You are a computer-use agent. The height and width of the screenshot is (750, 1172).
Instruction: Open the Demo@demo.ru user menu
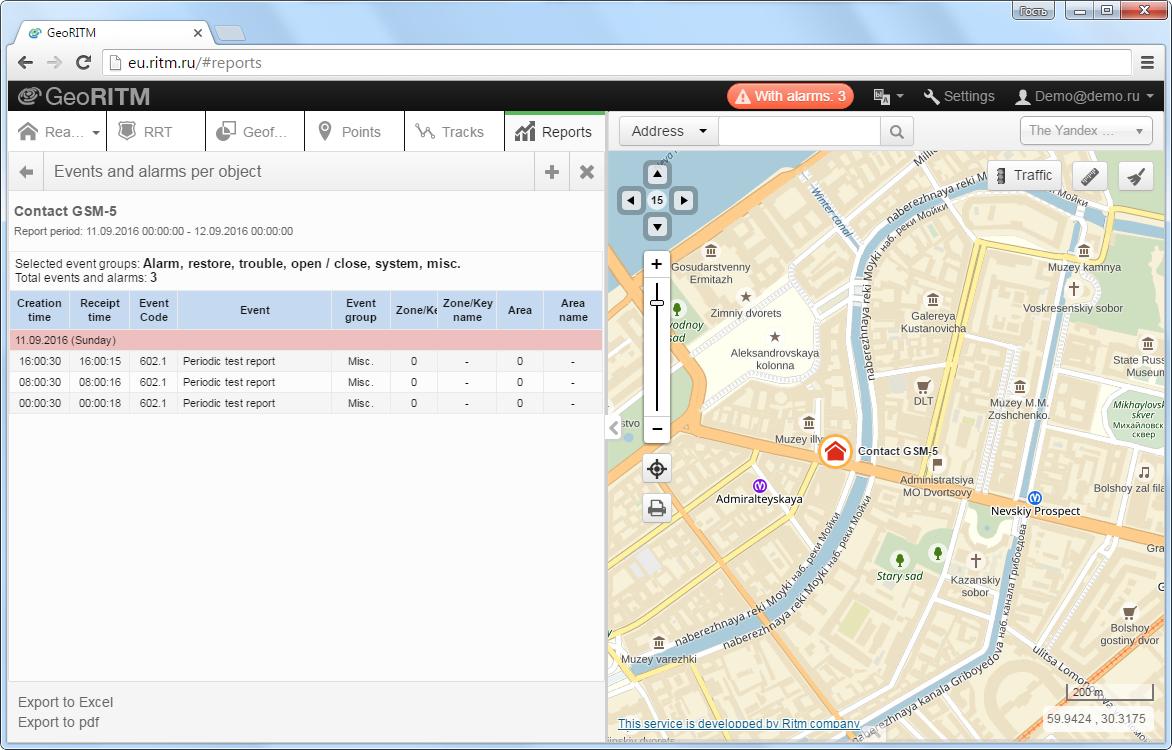(x=1084, y=96)
